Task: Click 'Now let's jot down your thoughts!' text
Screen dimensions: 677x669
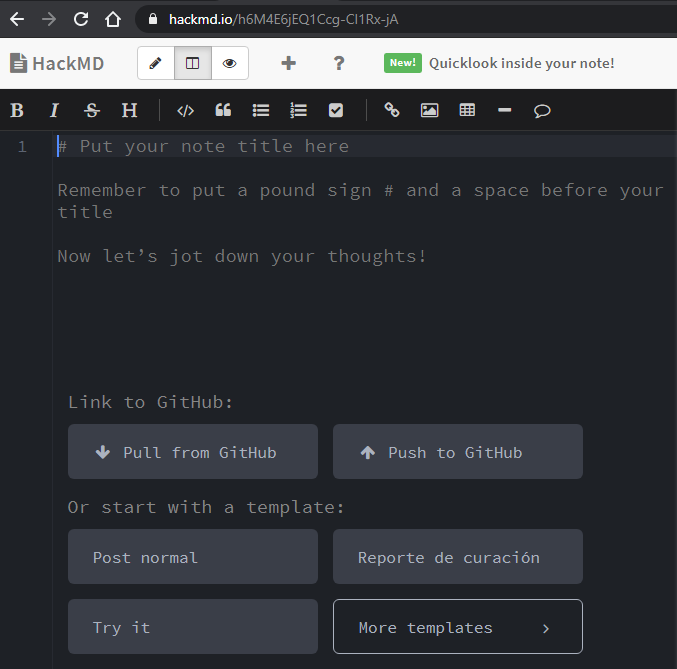Action: pos(242,256)
